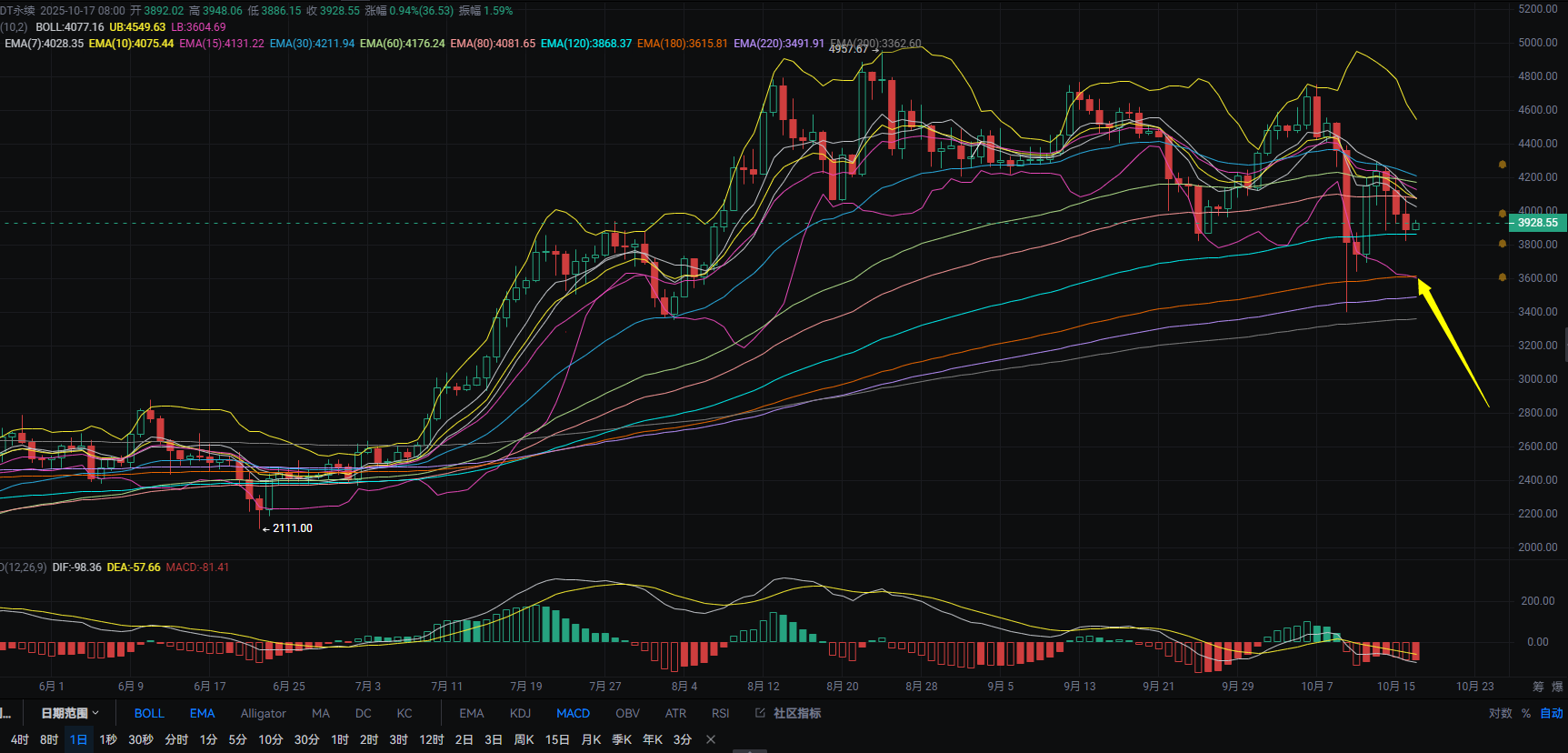Expand the 日期范围 date range dropdown
Screen dimensions: 1568x753
click(69, 713)
